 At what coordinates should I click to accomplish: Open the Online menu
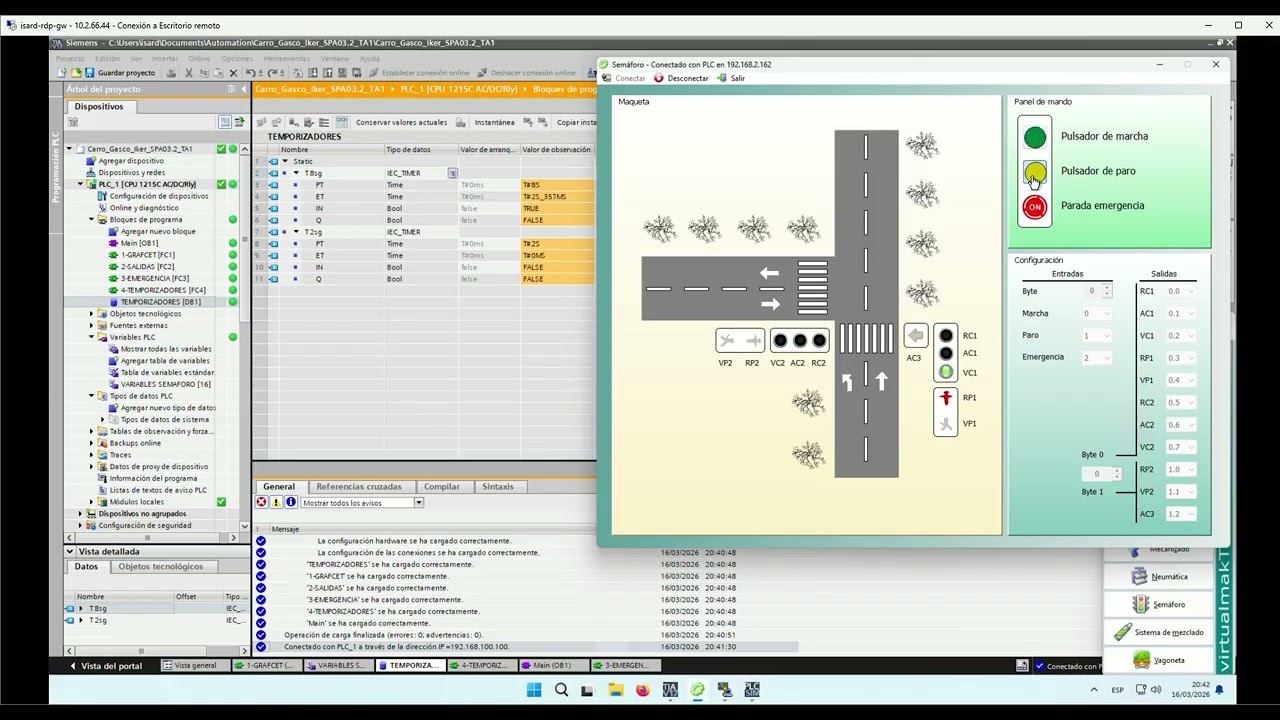click(x=200, y=59)
